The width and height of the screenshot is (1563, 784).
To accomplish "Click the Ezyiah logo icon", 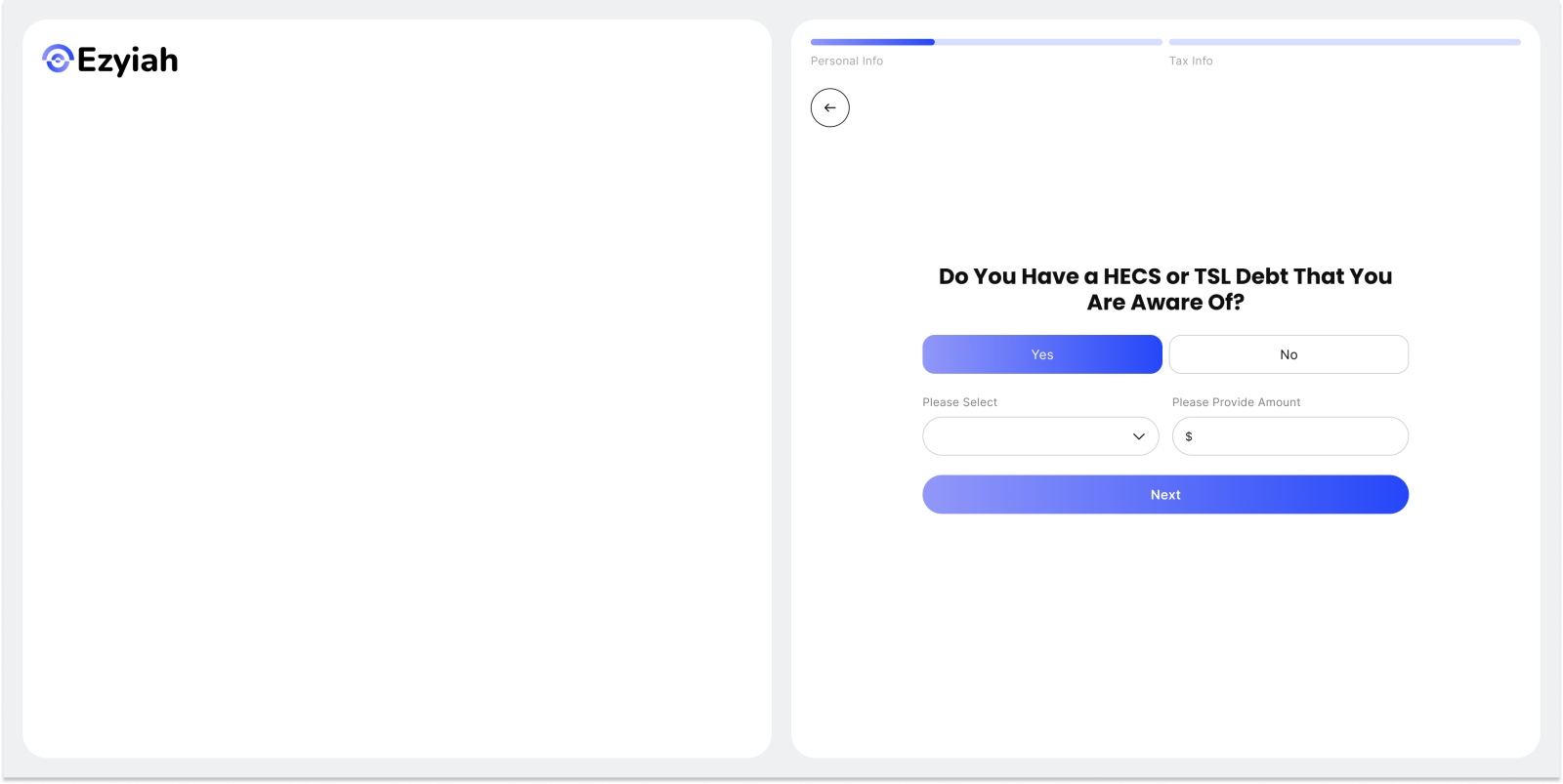I will [58, 60].
